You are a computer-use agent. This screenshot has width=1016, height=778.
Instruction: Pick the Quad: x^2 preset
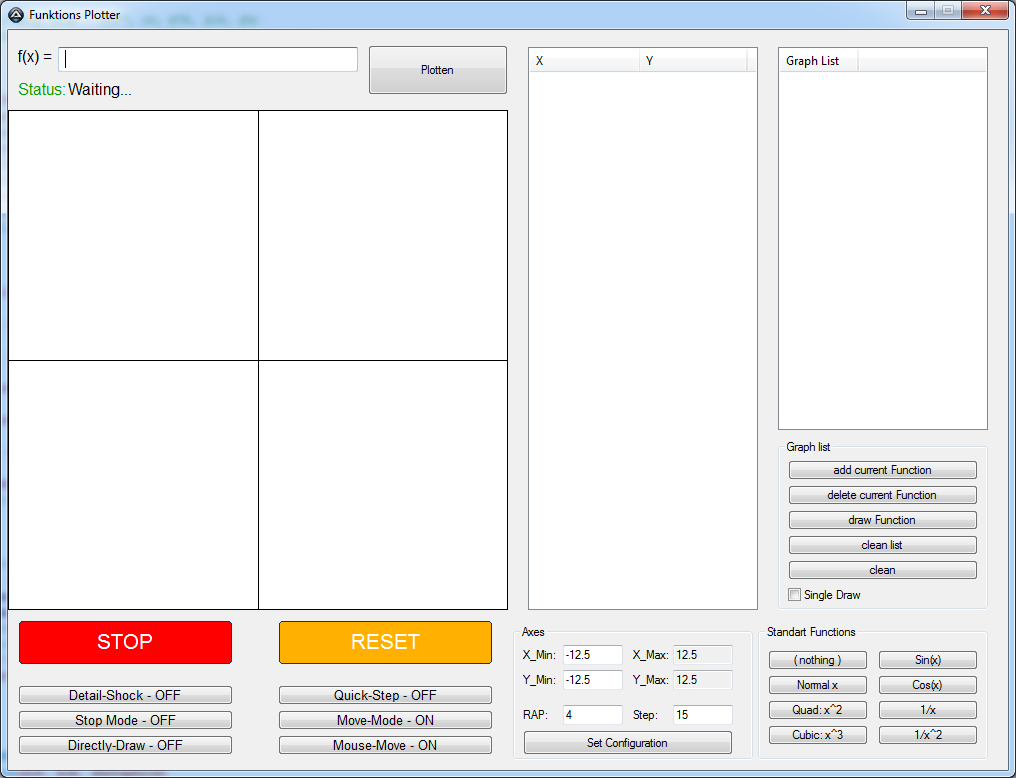click(817, 710)
